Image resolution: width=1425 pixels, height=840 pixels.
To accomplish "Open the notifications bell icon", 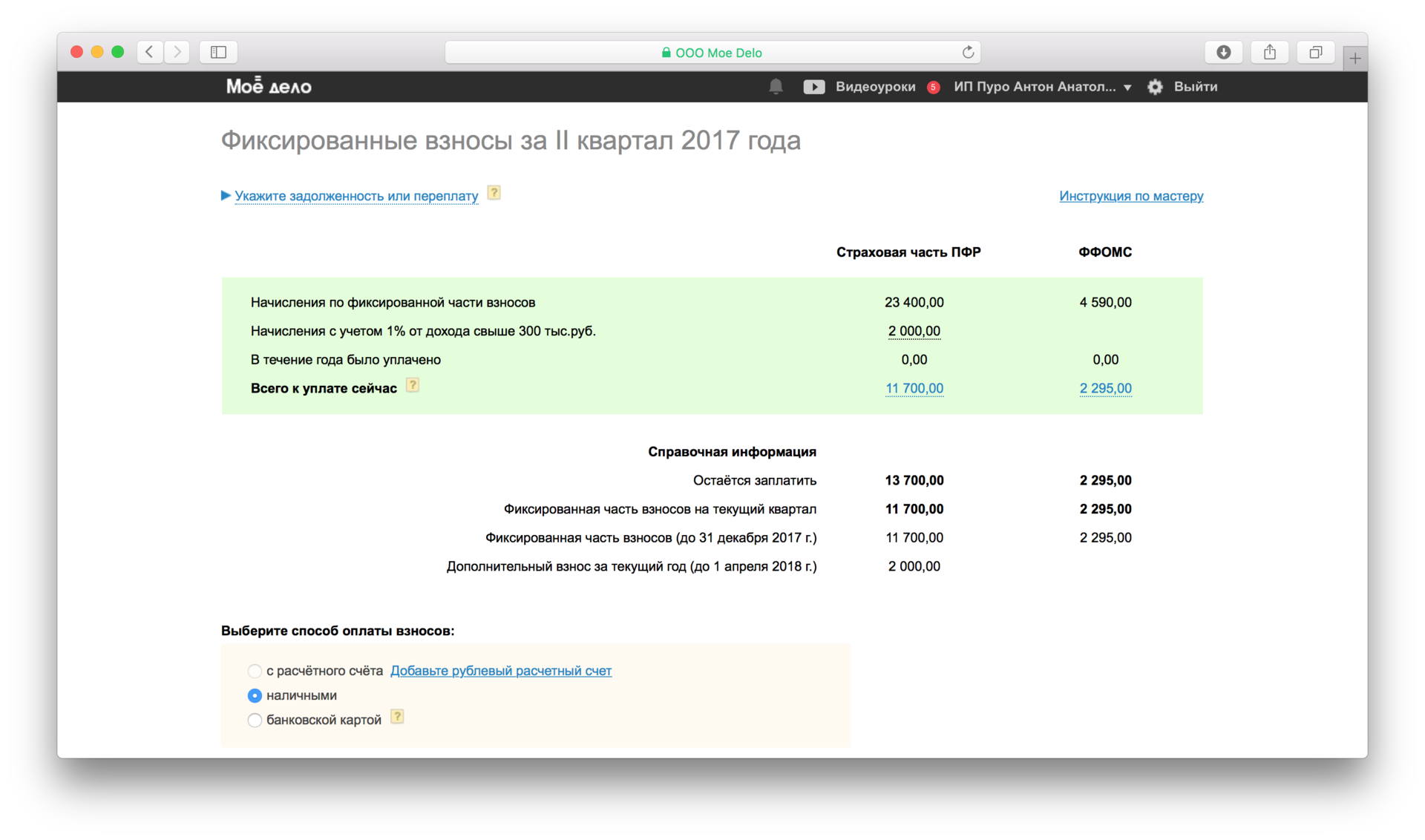I will coord(775,87).
